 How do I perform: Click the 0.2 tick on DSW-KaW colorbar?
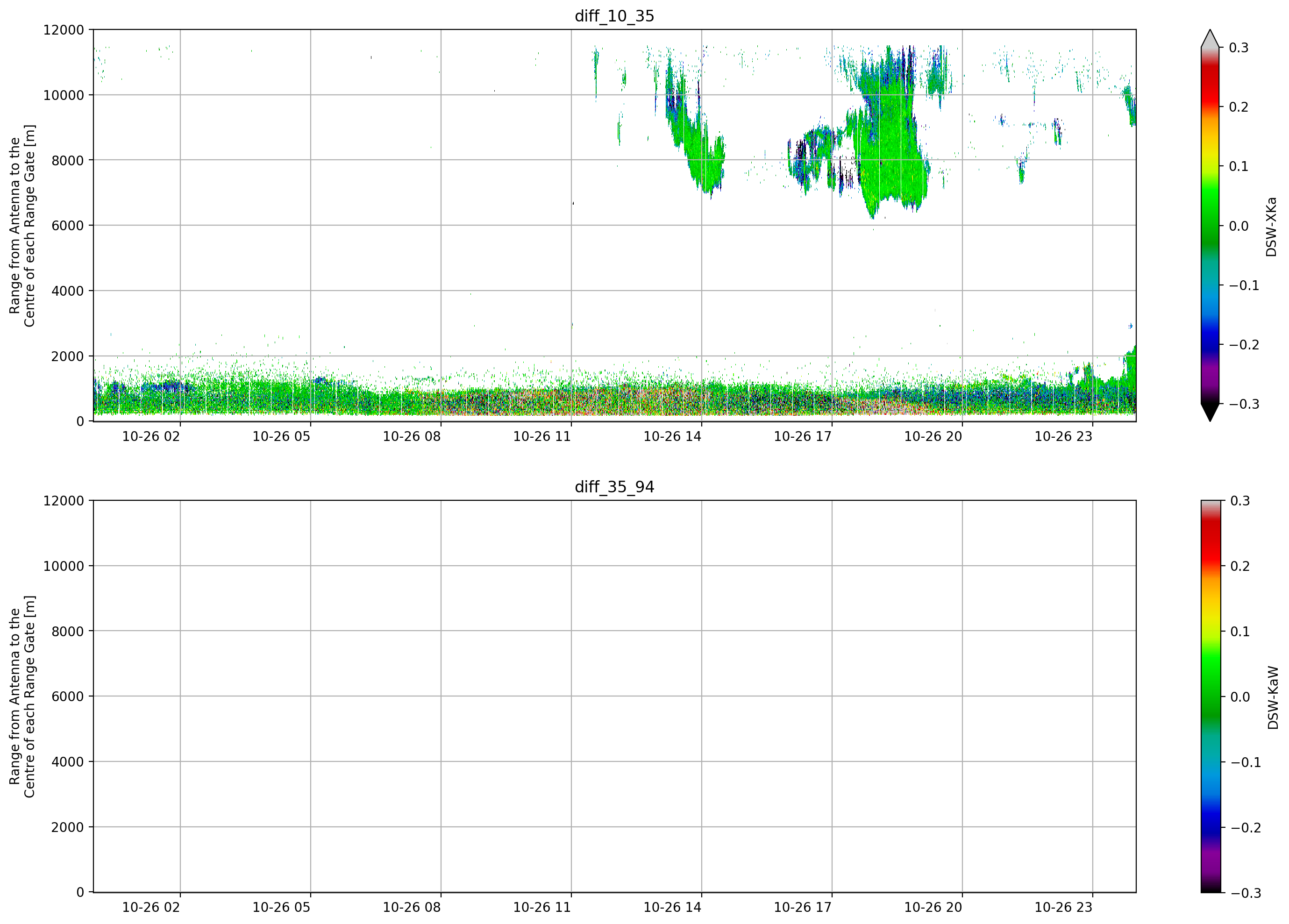(x=1239, y=566)
